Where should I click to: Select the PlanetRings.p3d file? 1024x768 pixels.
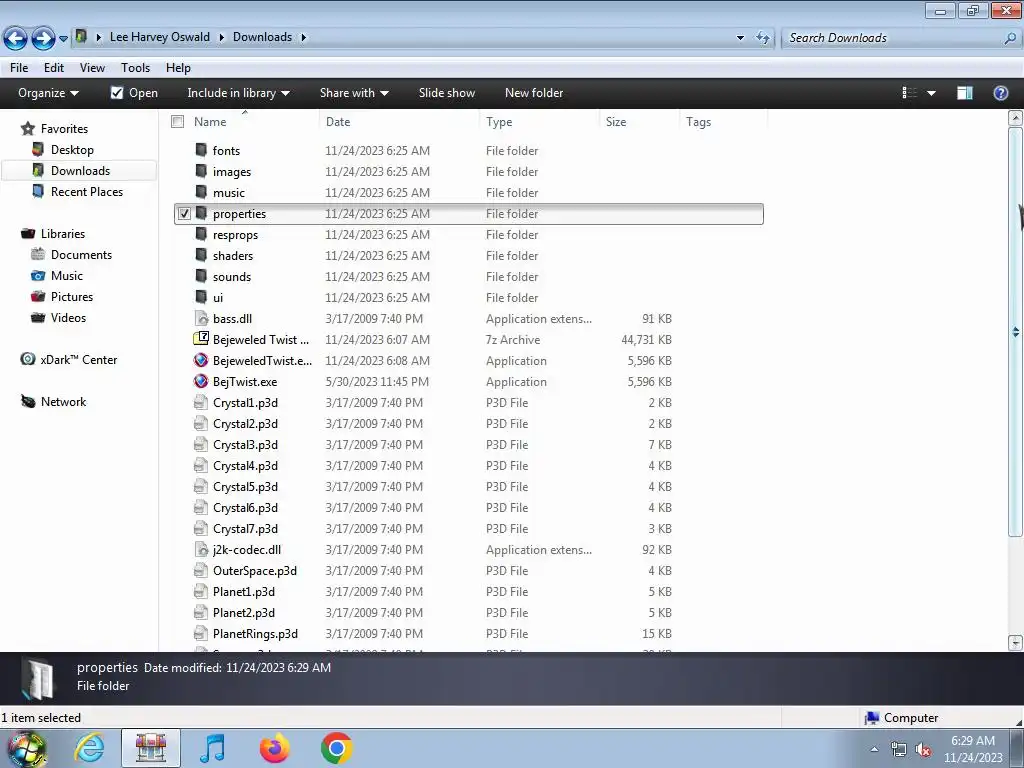pos(255,633)
